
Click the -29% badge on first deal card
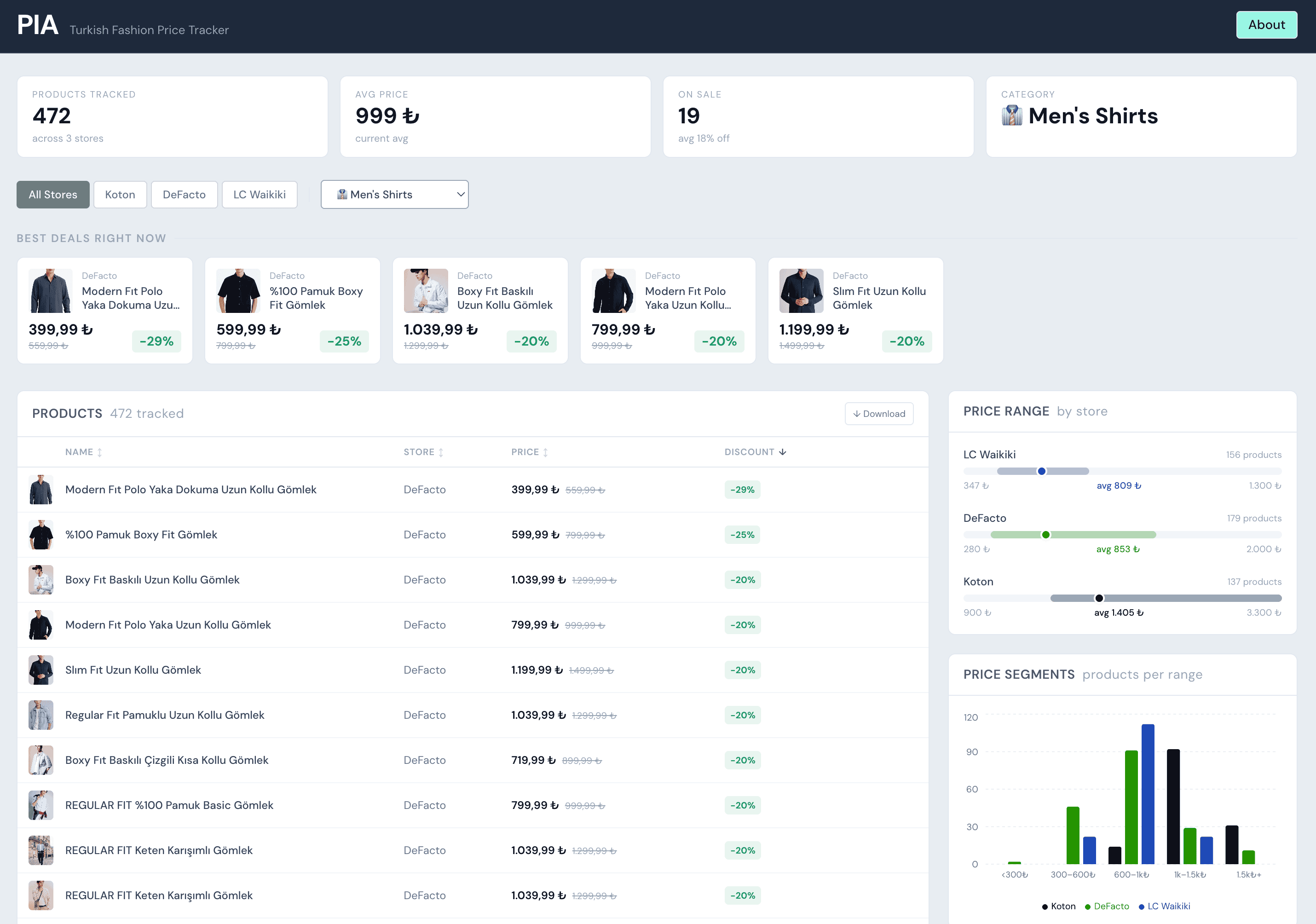coord(156,341)
